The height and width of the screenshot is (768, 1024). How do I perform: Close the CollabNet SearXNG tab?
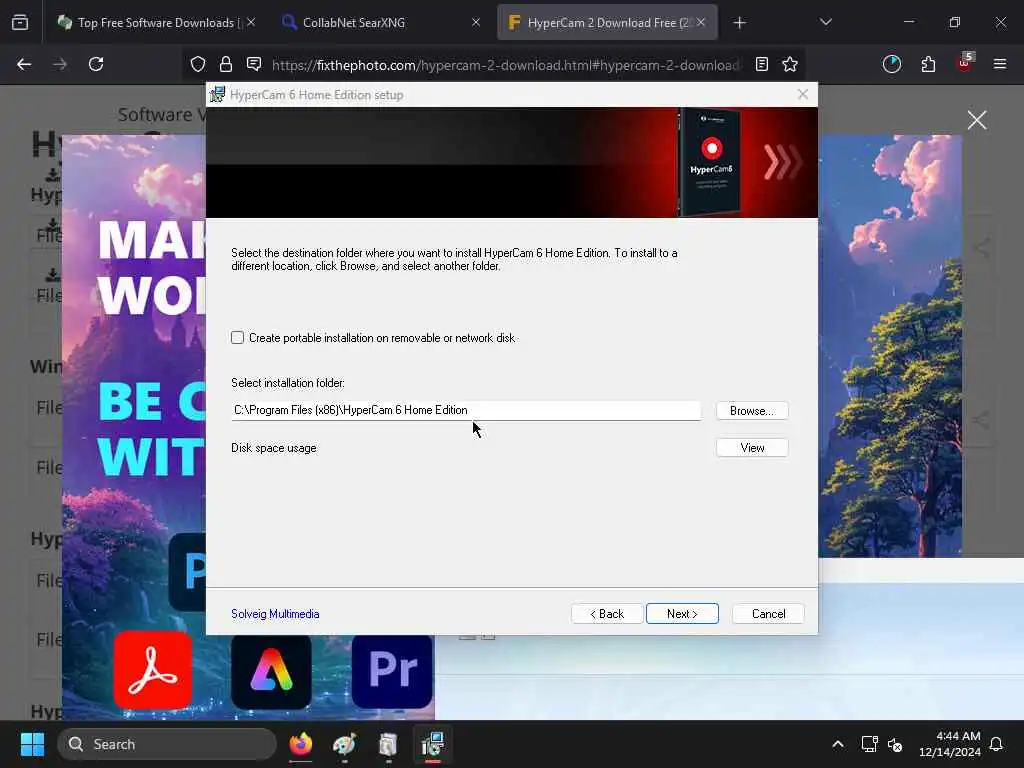(x=475, y=22)
